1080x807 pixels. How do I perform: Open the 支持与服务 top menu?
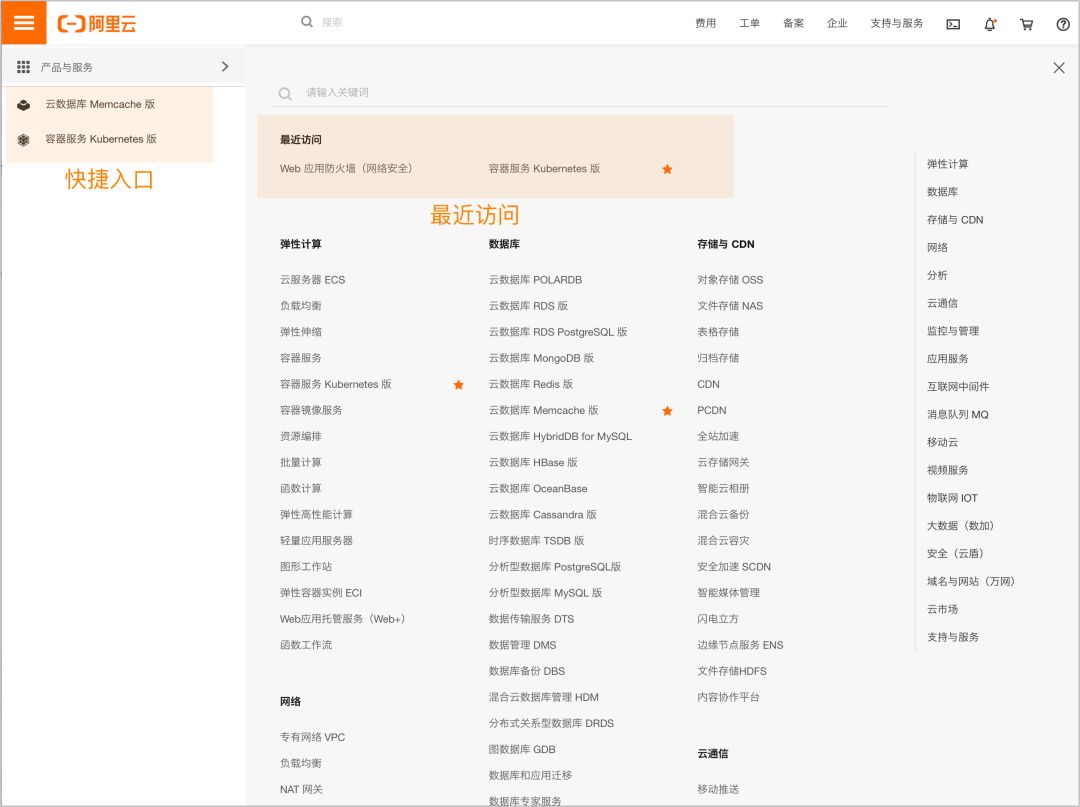pyautogui.click(x=897, y=23)
